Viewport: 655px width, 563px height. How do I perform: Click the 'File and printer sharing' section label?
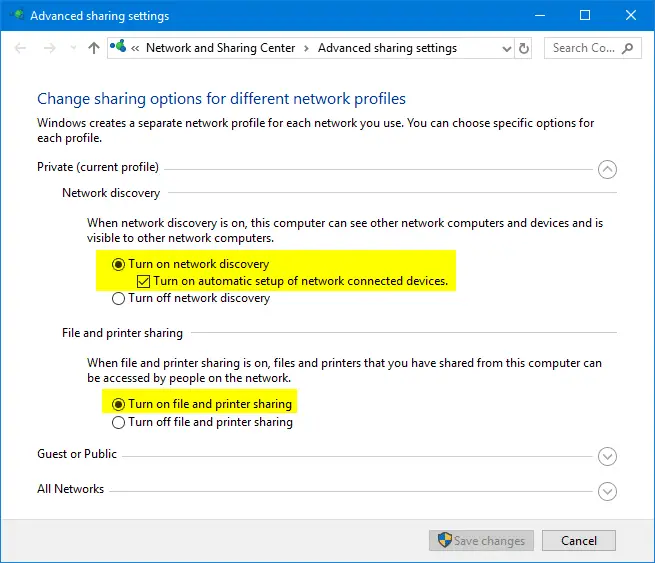tap(122, 333)
